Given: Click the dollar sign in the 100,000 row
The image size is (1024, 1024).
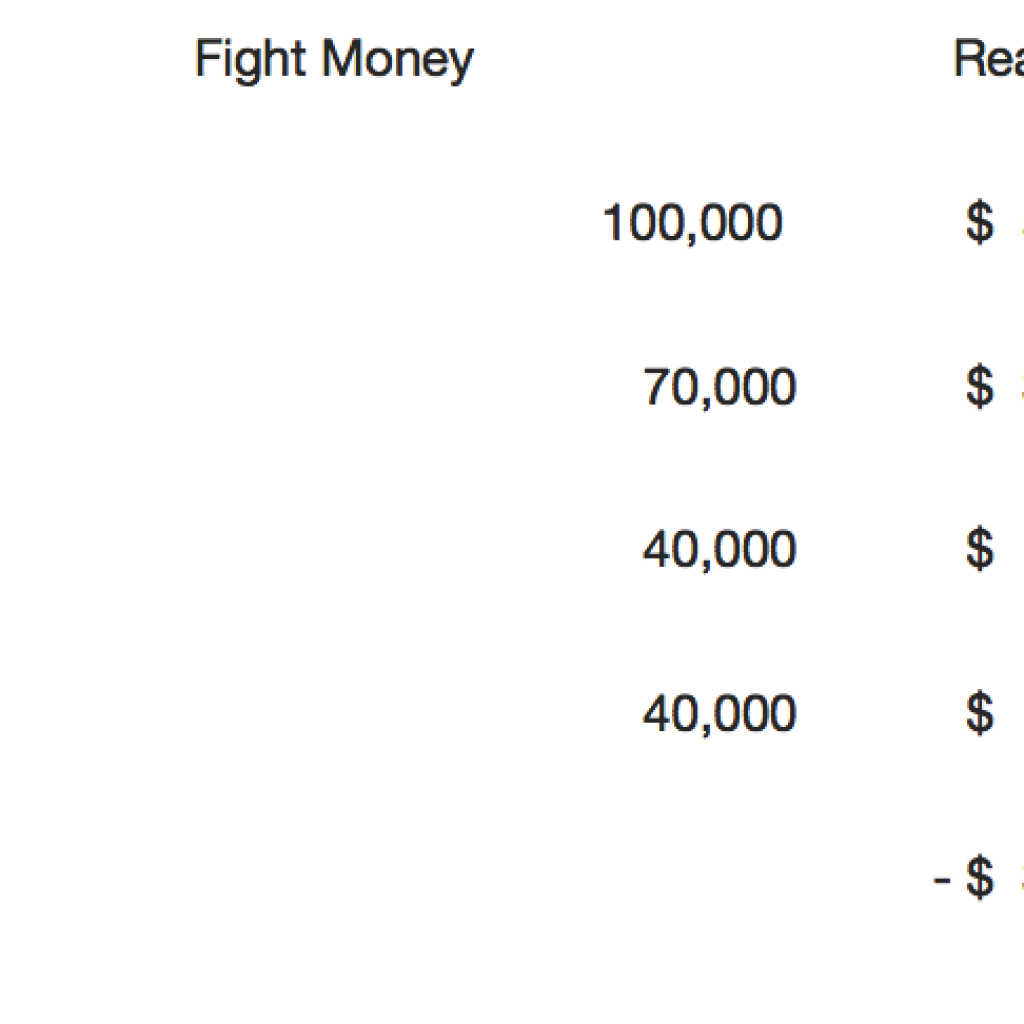Looking at the screenshot, I should (x=980, y=222).
